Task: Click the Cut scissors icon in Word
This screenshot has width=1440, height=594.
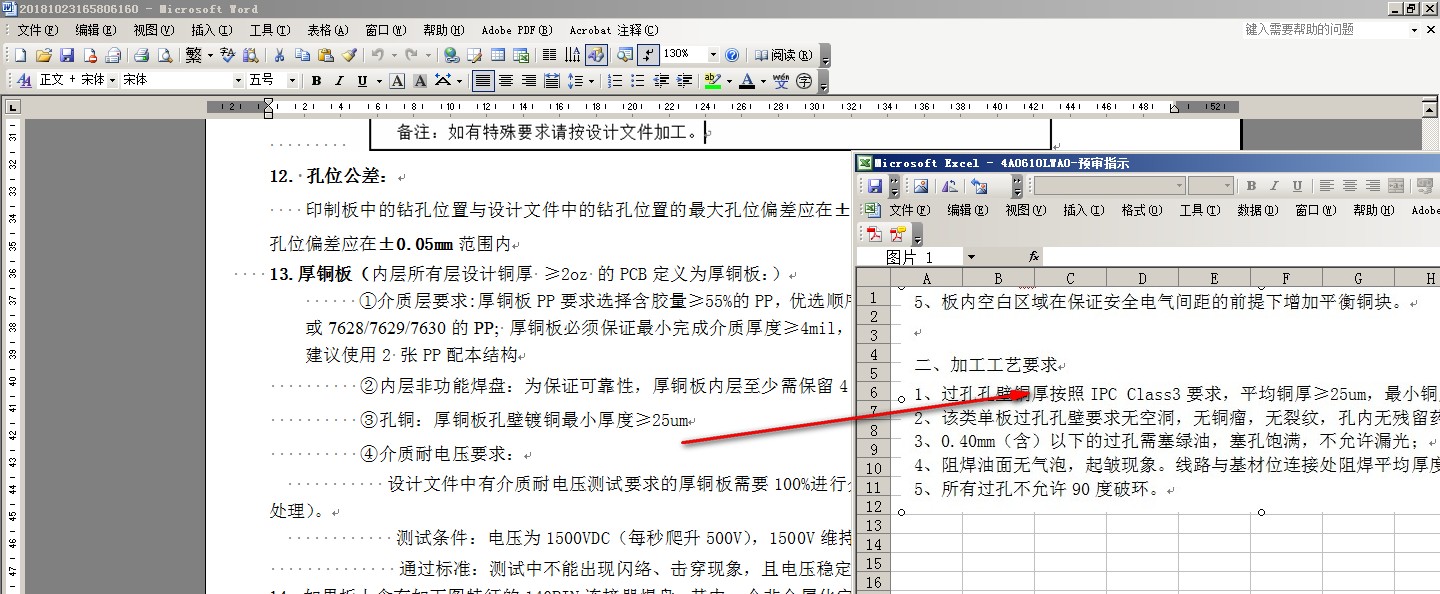Action: pos(280,55)
